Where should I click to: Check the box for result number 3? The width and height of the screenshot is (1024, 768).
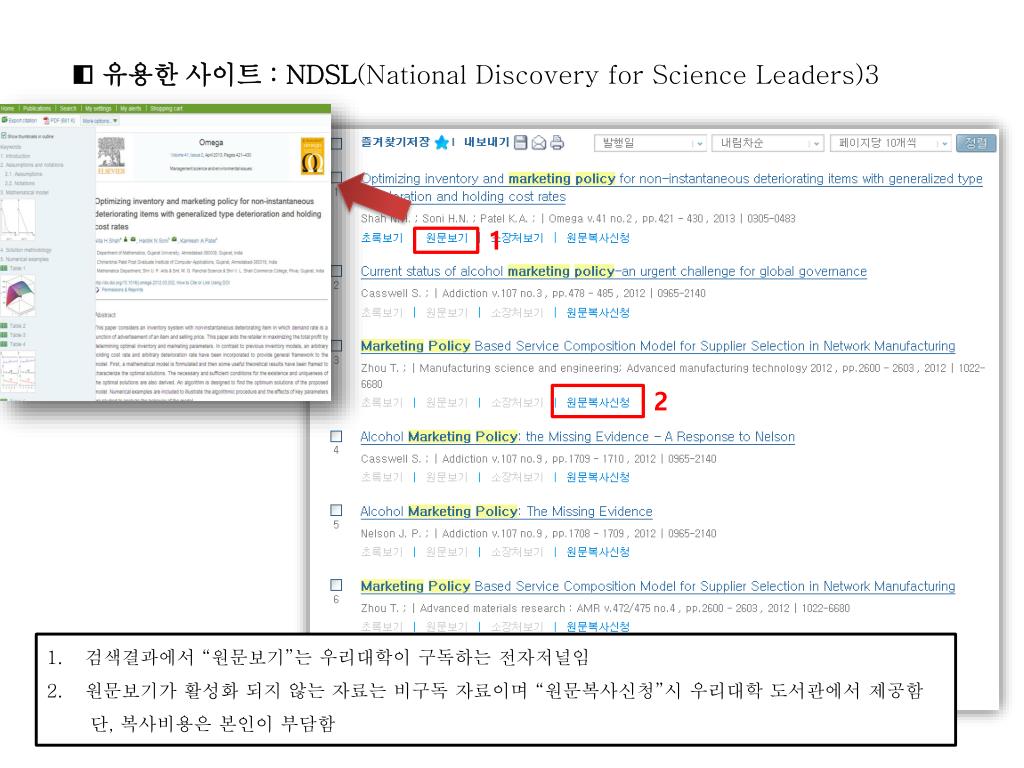(x=337, y=345)
